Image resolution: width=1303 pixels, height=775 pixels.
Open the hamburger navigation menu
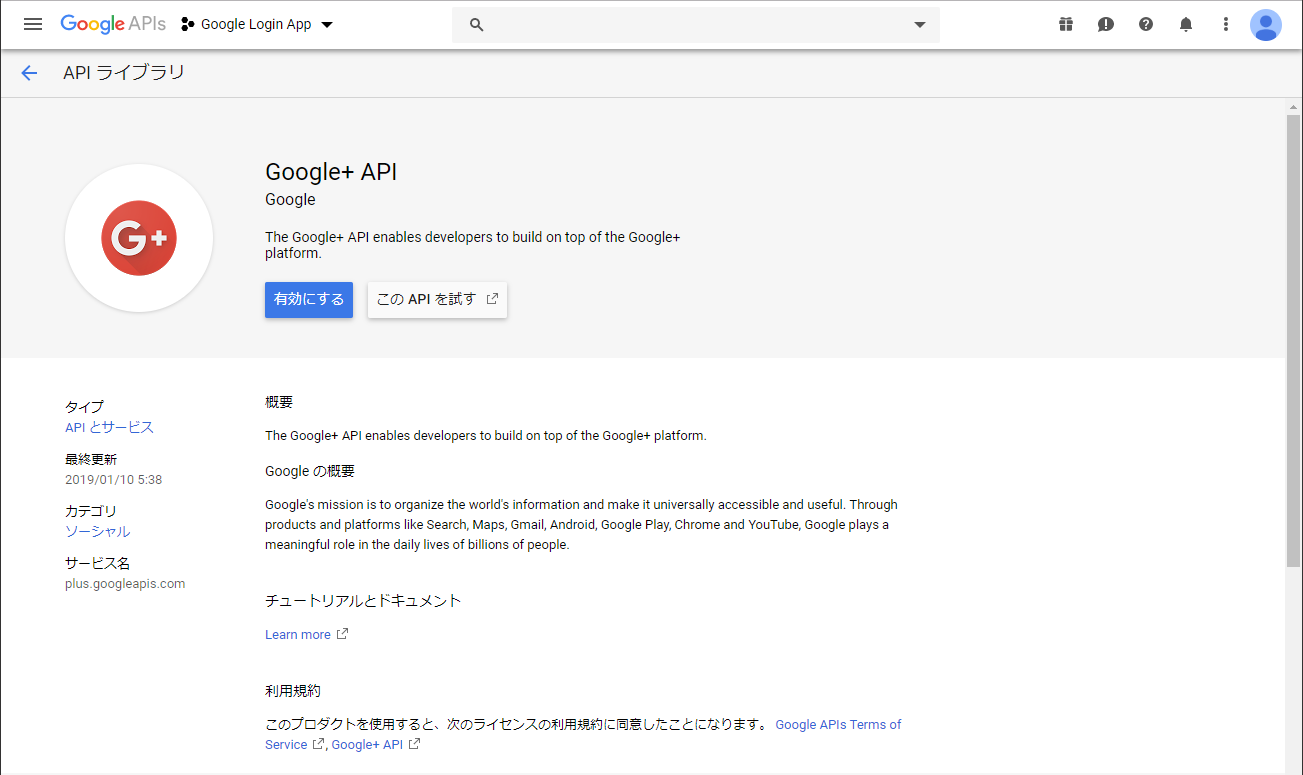point(33,24)
